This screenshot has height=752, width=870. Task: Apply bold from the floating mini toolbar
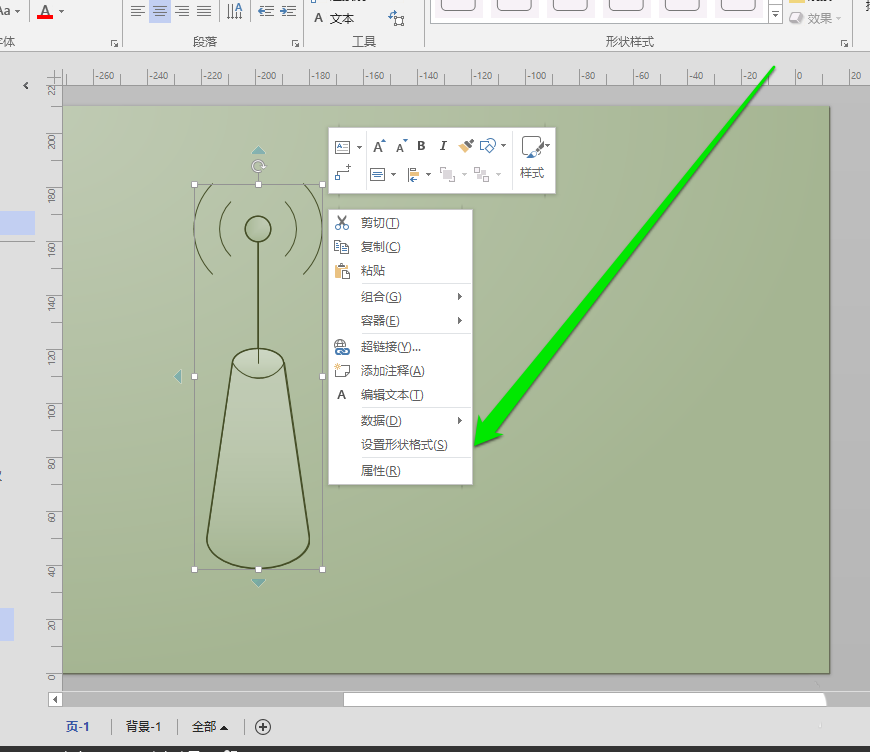(421, 146)
